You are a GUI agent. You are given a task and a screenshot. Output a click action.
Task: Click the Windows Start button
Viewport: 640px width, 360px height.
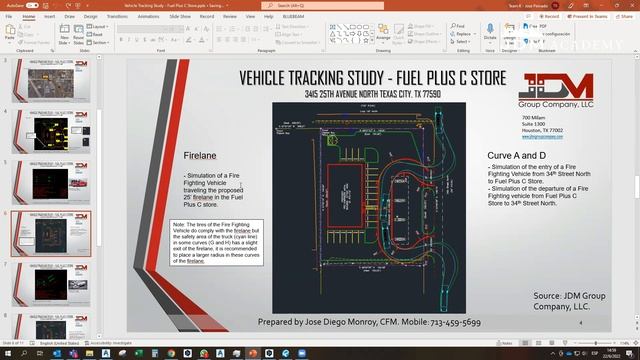pos(8,353)
